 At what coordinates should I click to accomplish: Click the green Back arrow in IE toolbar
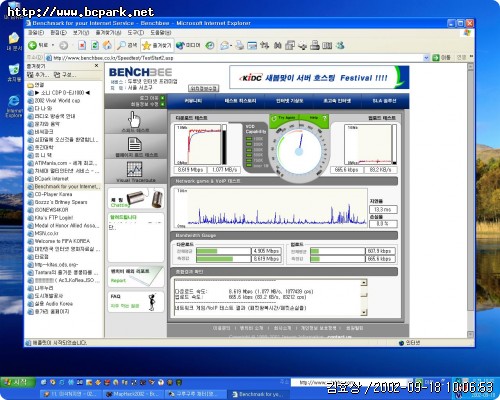click(x=32, y=45)
